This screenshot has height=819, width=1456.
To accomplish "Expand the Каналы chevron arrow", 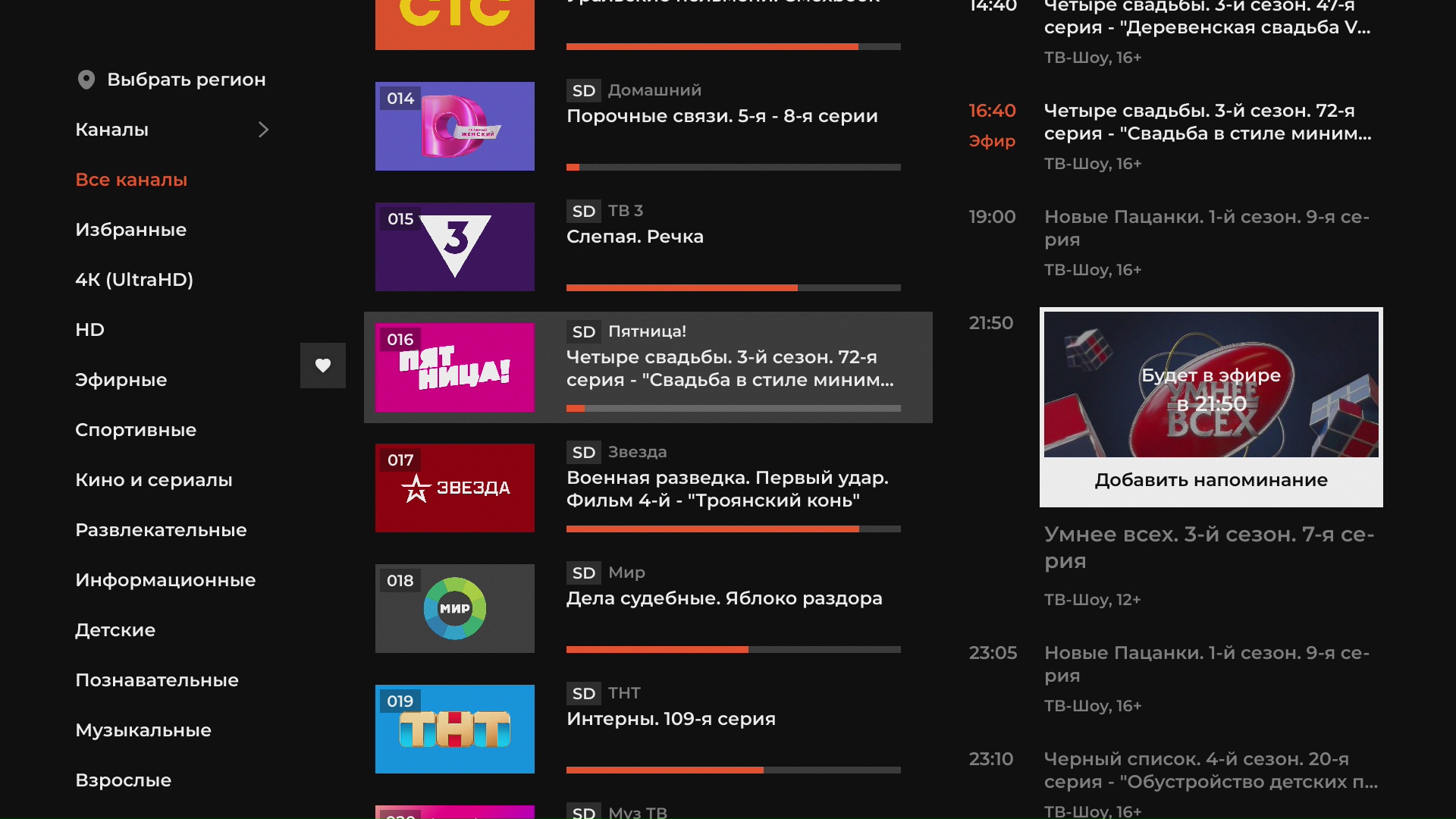I will click(x=263, y=130).
